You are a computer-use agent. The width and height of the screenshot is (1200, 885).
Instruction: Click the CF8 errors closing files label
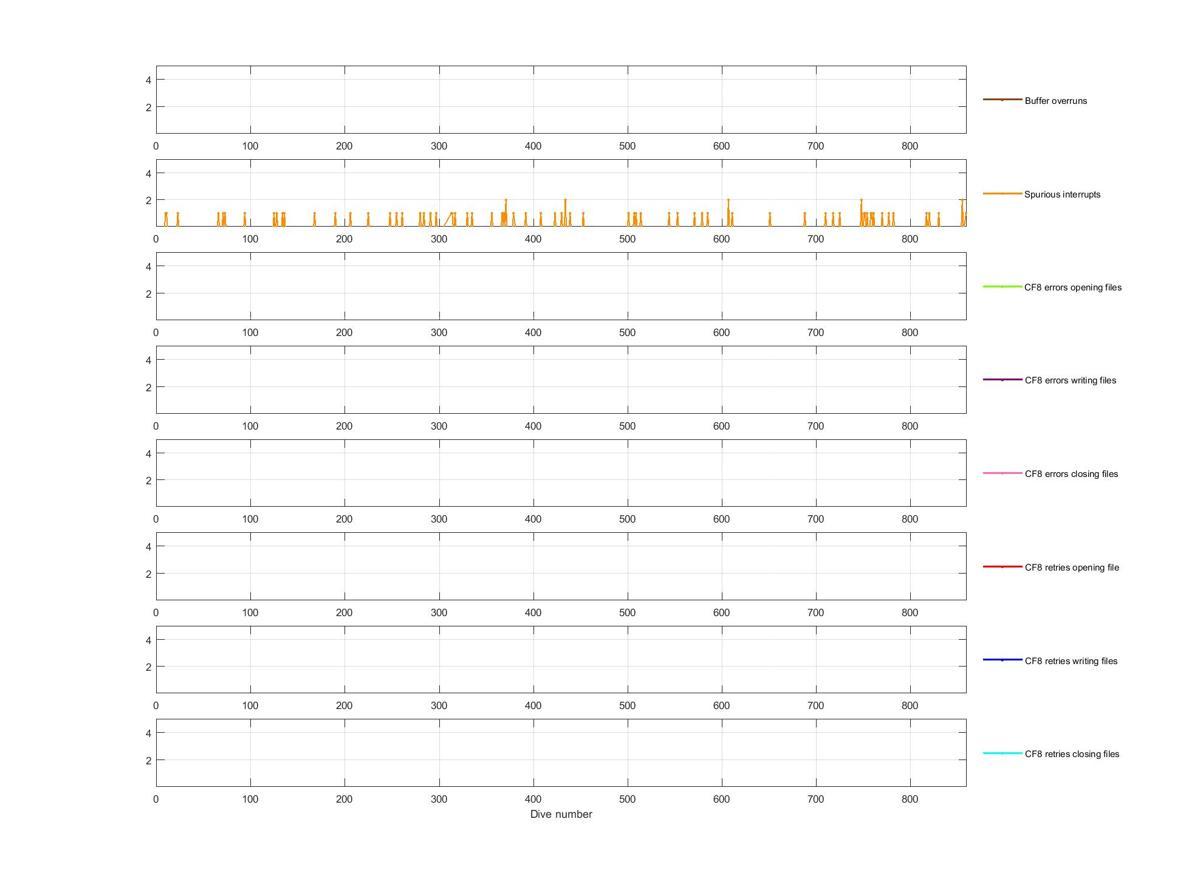click(x=1071, y=474)
